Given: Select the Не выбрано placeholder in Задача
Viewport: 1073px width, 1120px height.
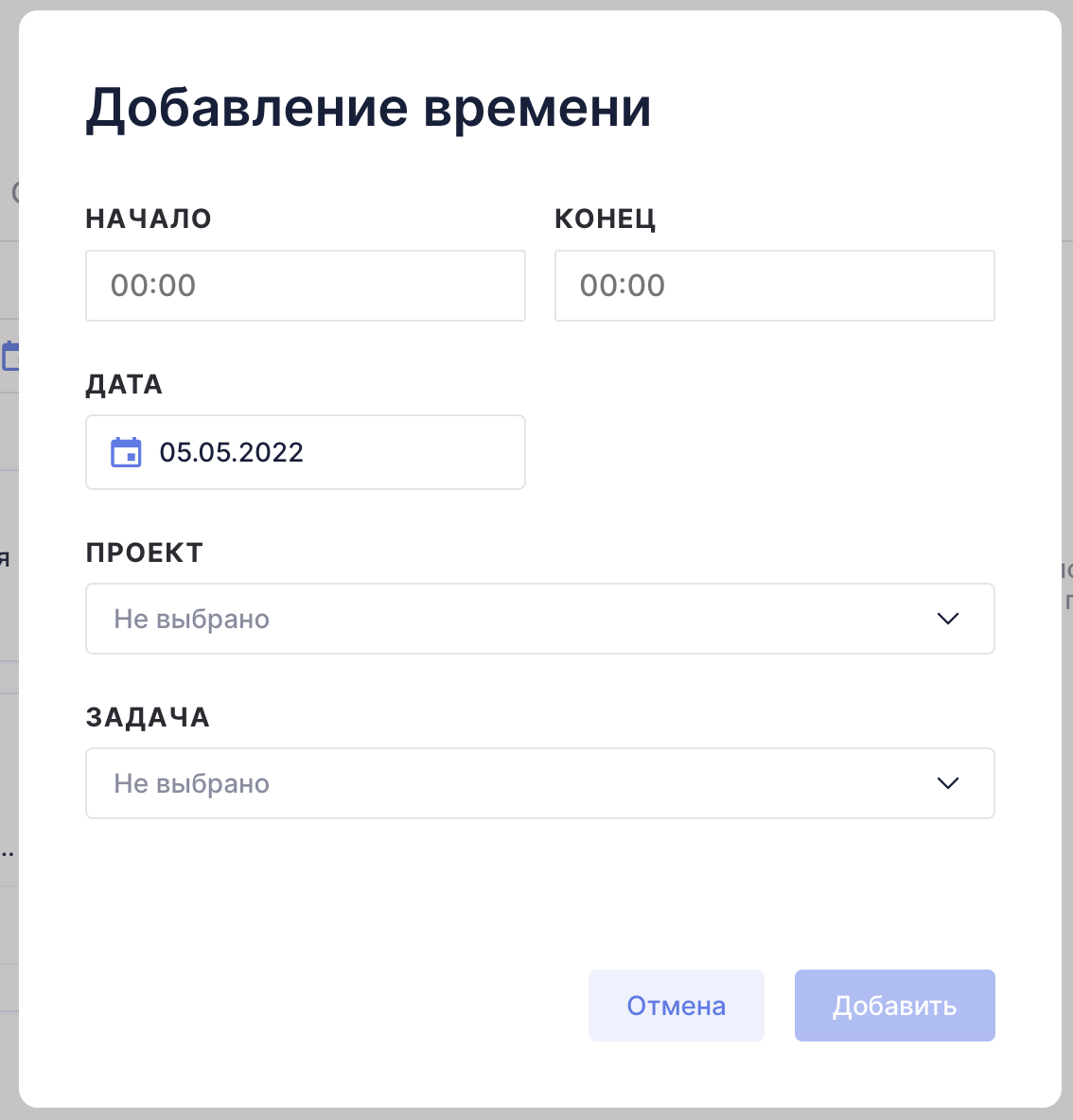Looking at the screenshot, I should coord(192,783).
